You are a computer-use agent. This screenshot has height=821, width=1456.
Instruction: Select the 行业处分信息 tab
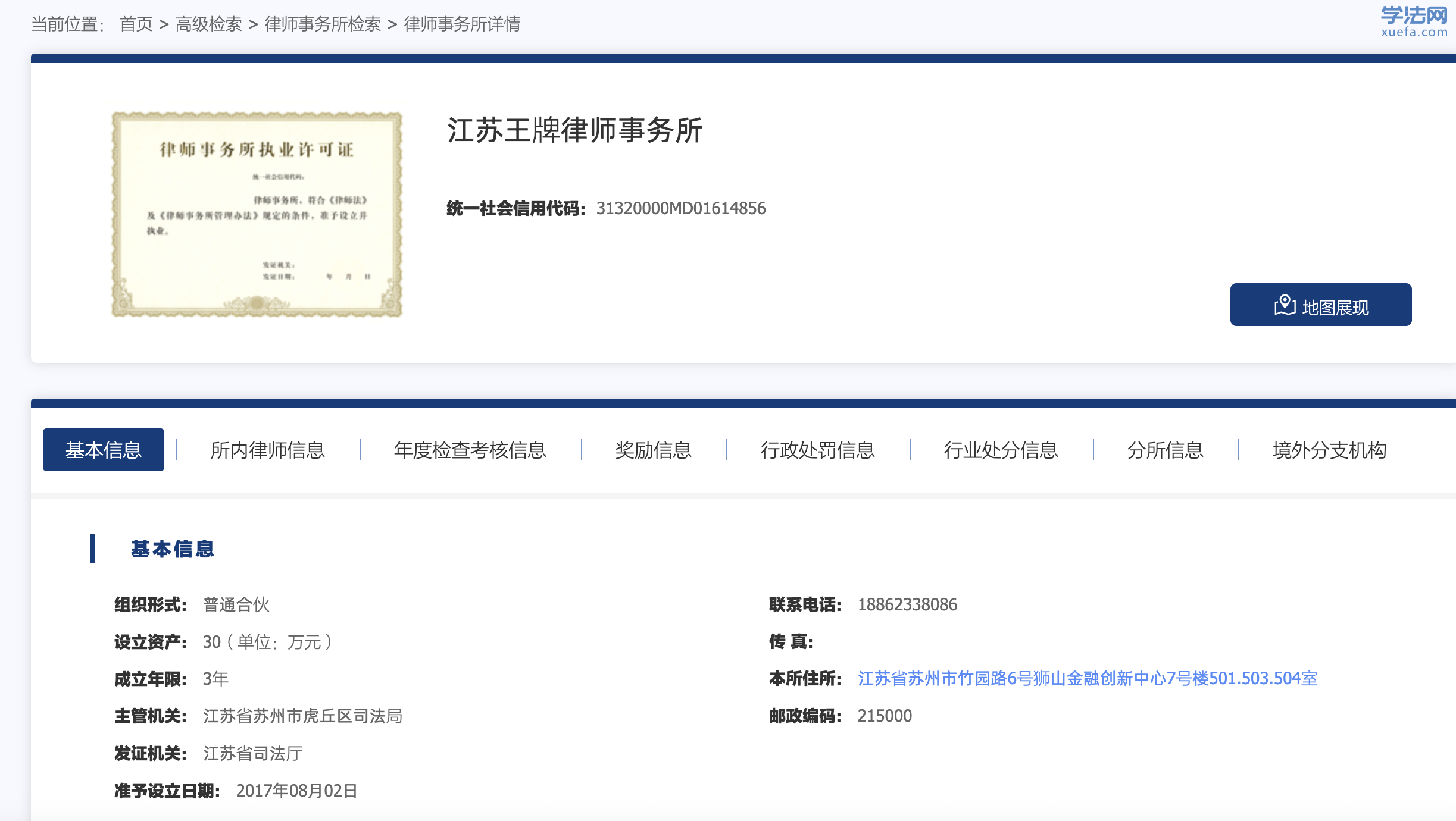1001,450
